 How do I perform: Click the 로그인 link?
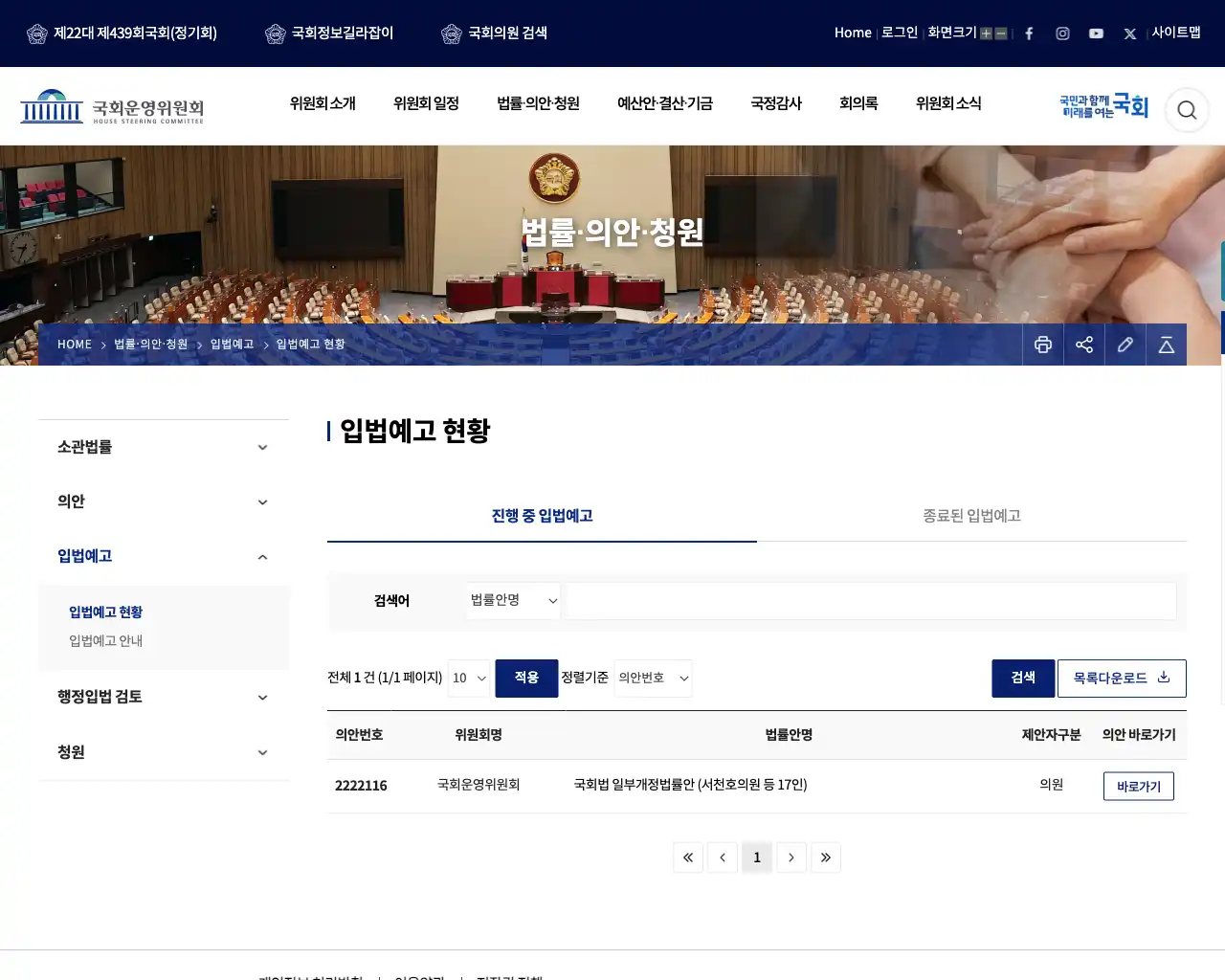click(x=900, y=33)
